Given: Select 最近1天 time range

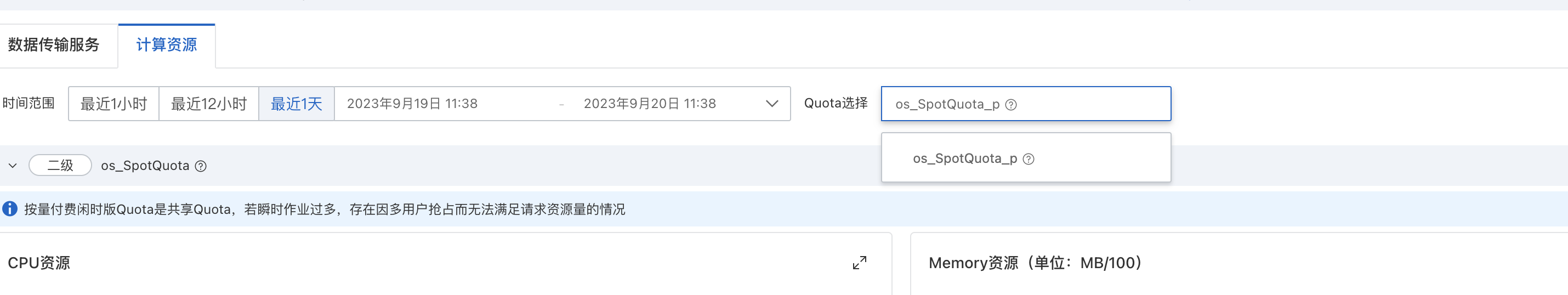Looking at the screenshot, I should click(x=297, y=104).
